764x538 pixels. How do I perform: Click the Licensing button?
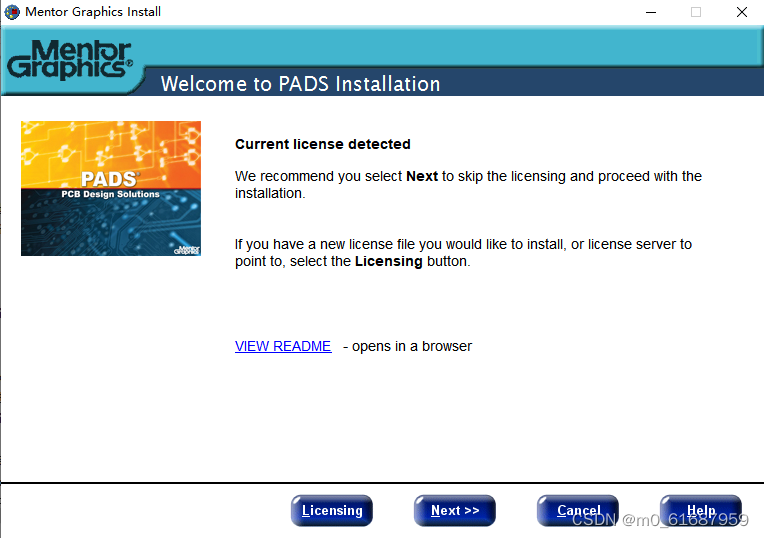332,510
